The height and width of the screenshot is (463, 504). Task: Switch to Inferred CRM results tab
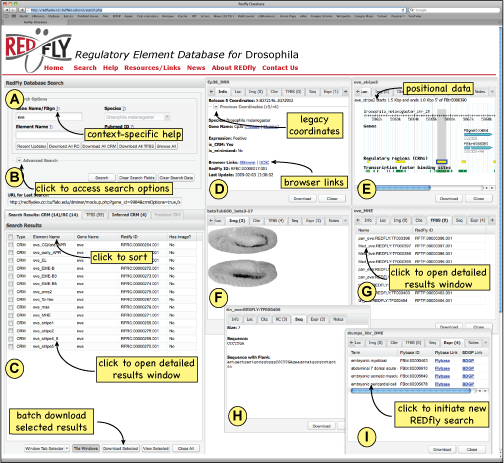pyautogui.click(x=129, y=215)
